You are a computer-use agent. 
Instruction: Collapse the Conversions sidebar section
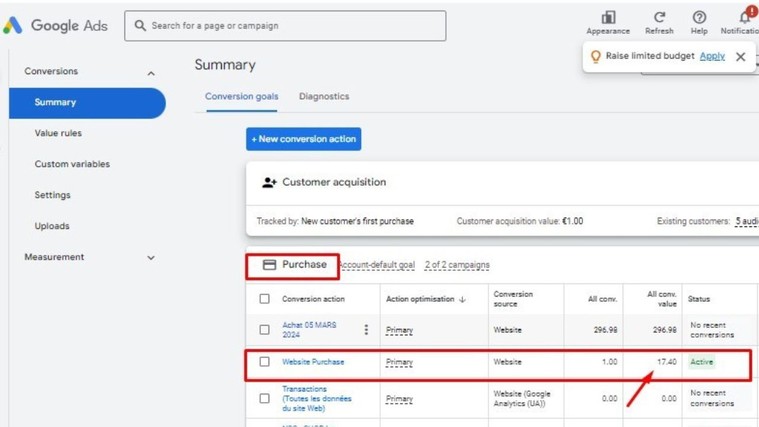click(151, 73)
